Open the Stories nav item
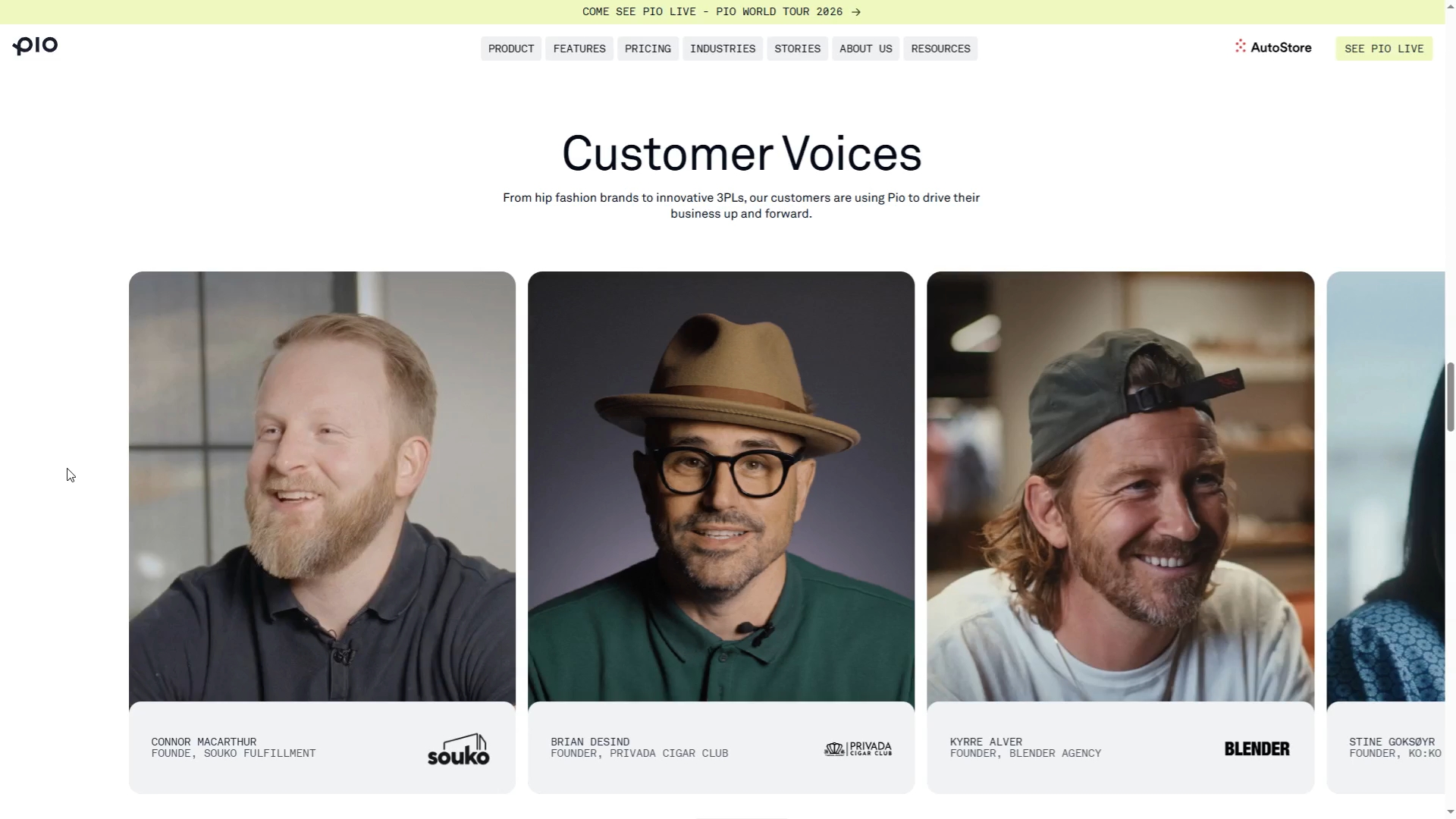This screenshot has height=819, width=1456. [x=797, y=49]
